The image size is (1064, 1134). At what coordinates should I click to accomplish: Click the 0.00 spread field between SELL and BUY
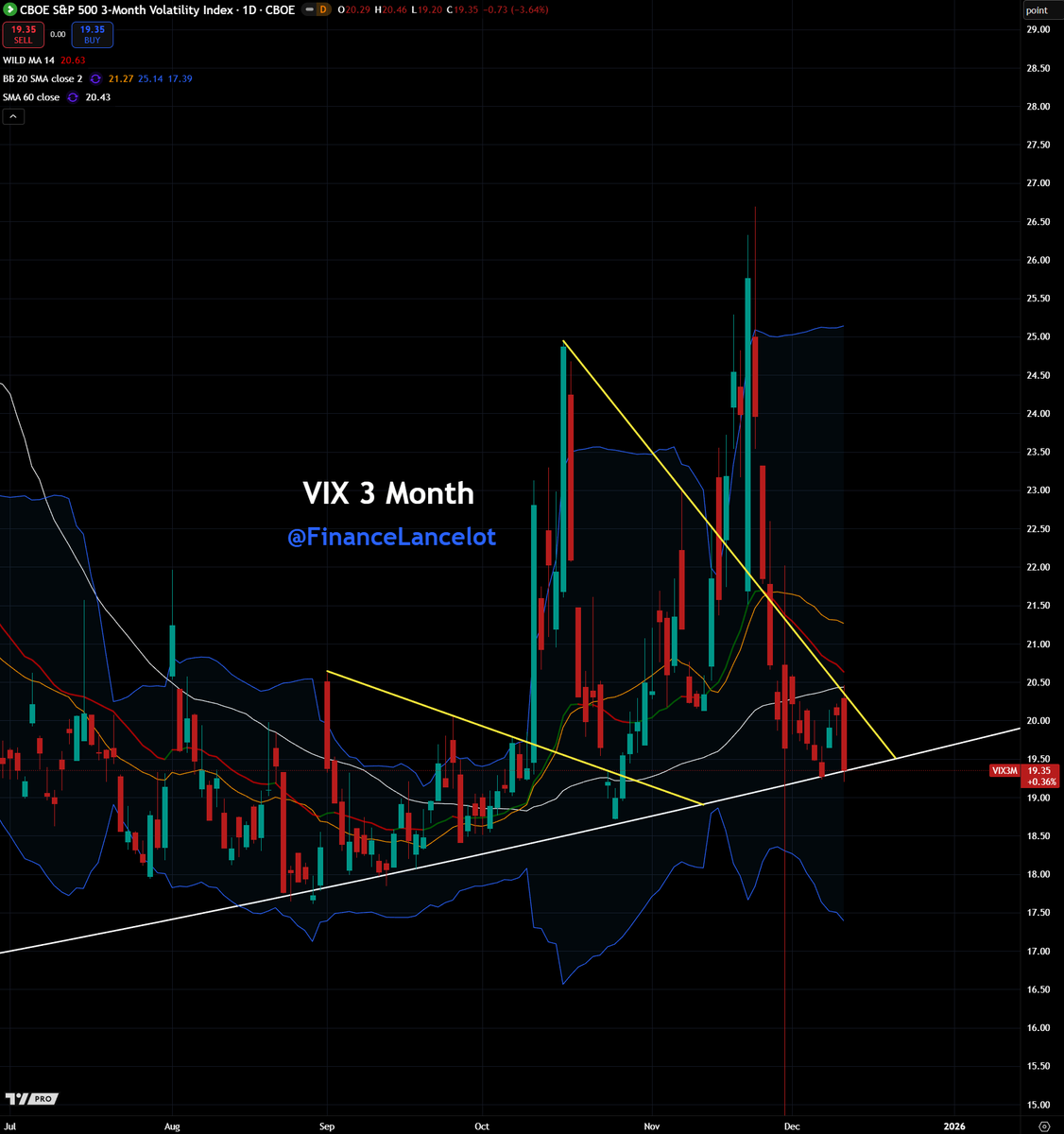[x=57, y=34]
